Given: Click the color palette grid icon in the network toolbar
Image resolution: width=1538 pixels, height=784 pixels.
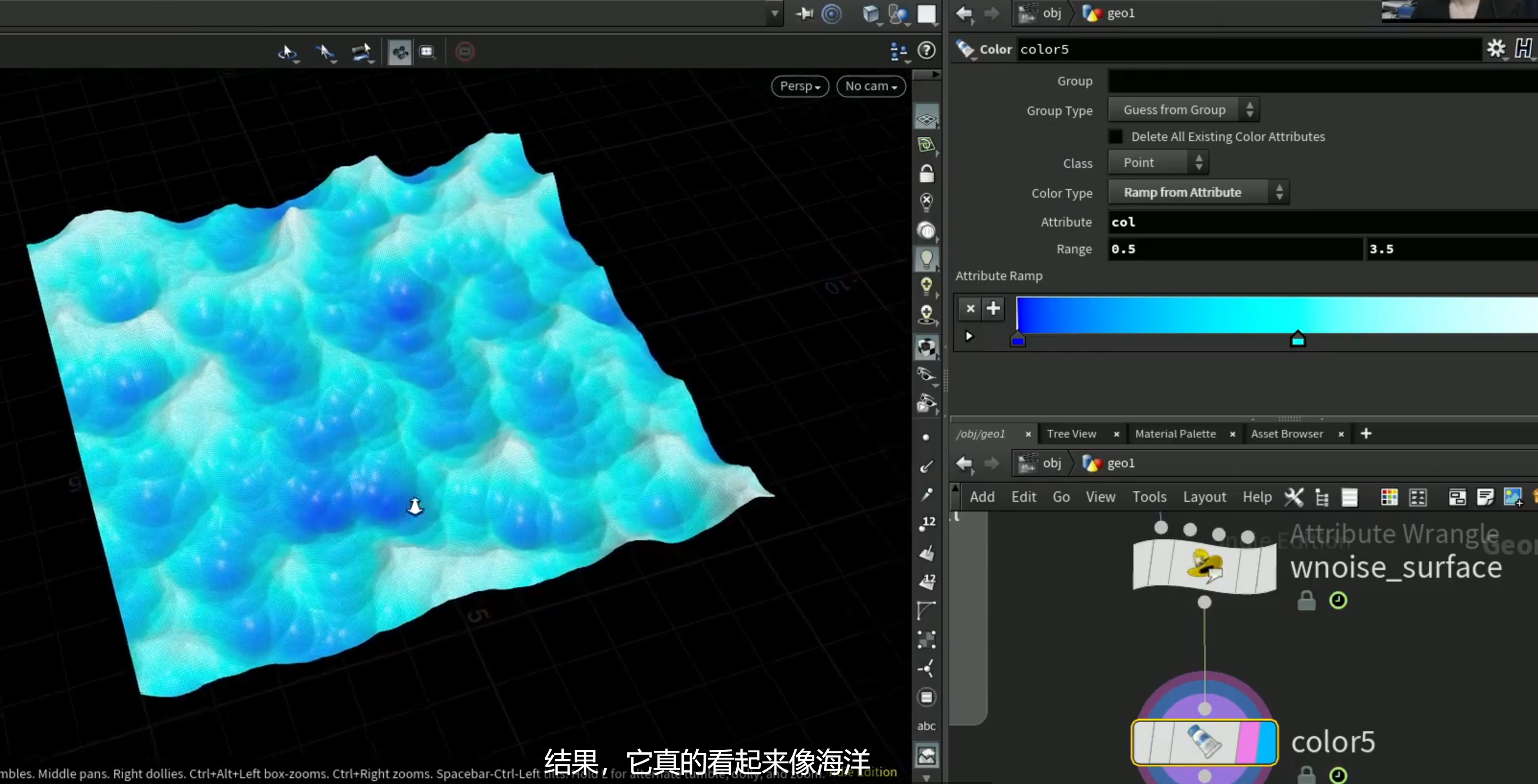Looking at the screenshot, I should pyautogui.click(x=1389, y=497).
